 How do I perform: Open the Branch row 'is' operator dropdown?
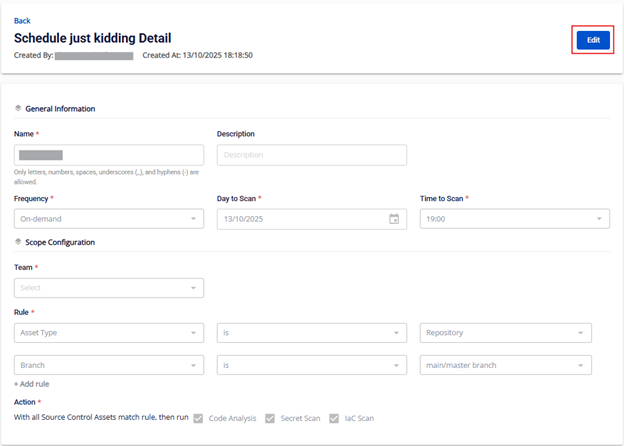311,365
